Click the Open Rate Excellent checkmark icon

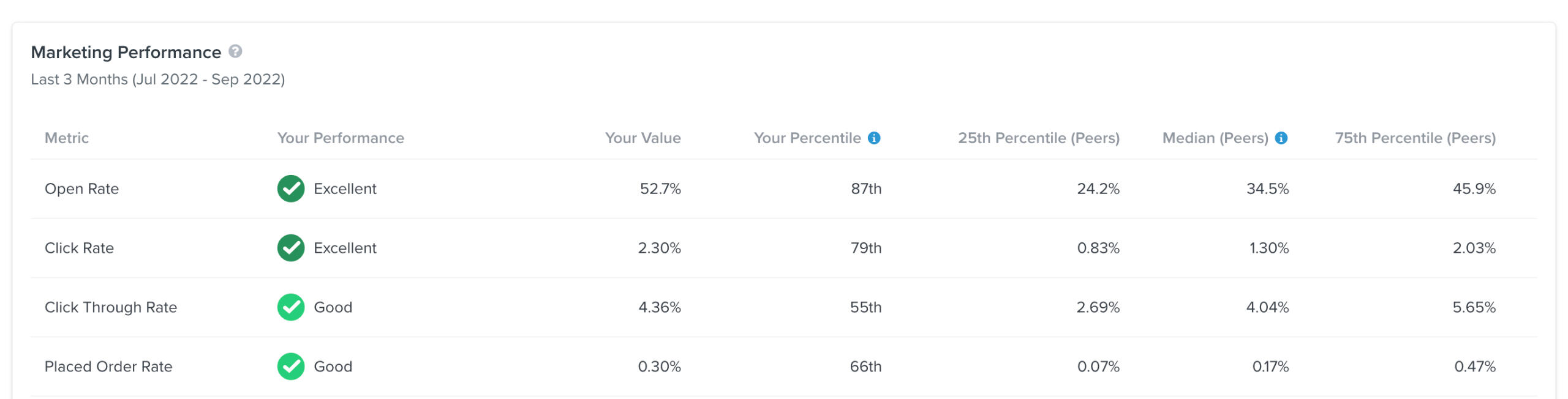click(291, 188)
